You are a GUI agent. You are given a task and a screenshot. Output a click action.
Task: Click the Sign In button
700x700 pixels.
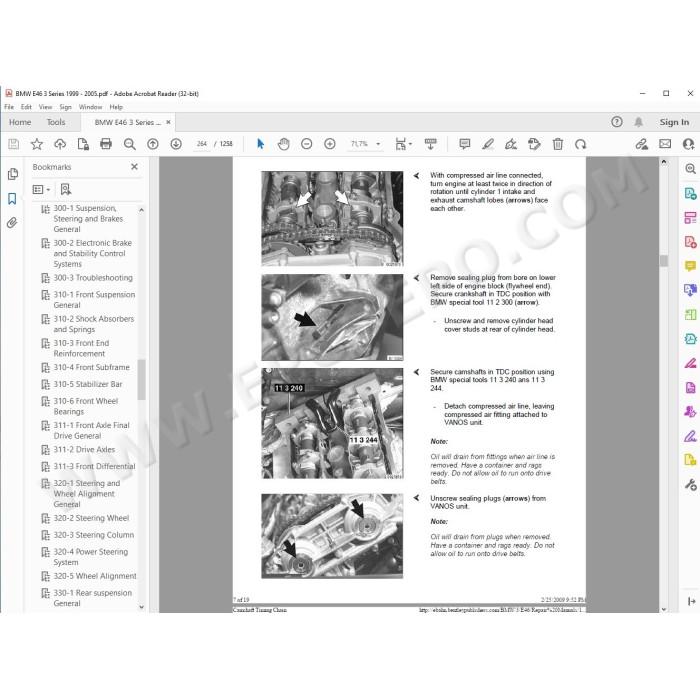click(674, 122)
